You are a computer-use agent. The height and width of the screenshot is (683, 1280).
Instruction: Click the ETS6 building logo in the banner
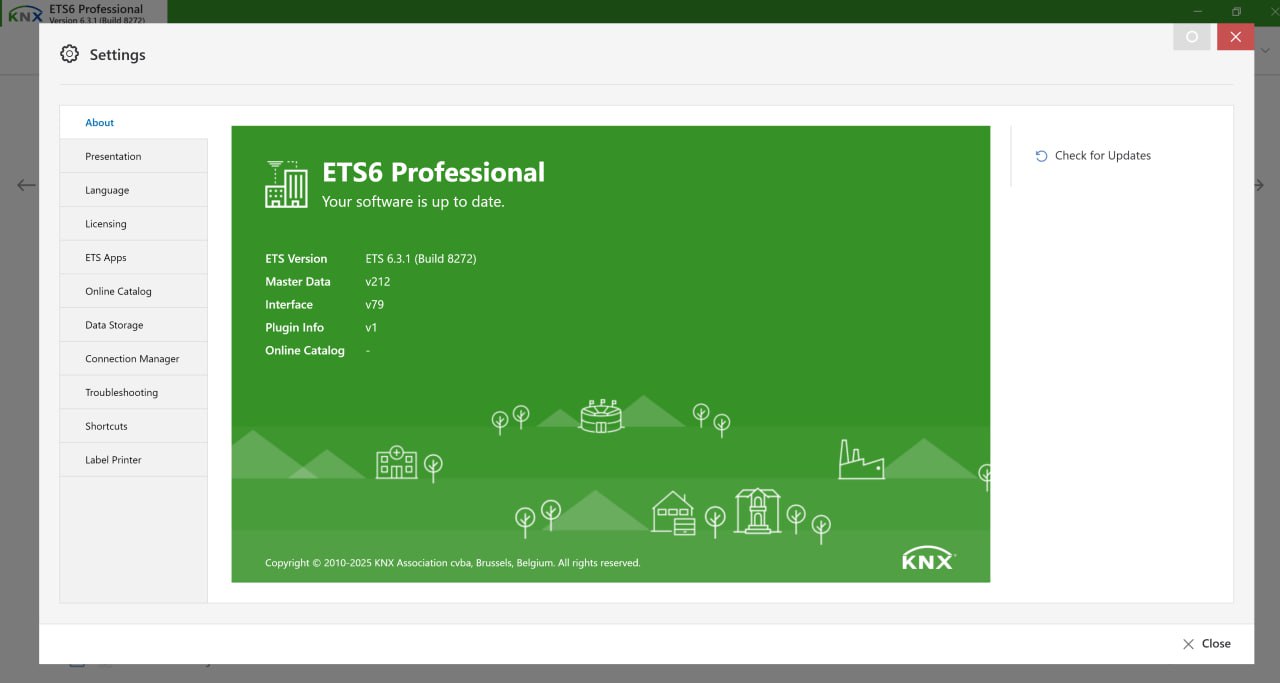pos(286,184)
